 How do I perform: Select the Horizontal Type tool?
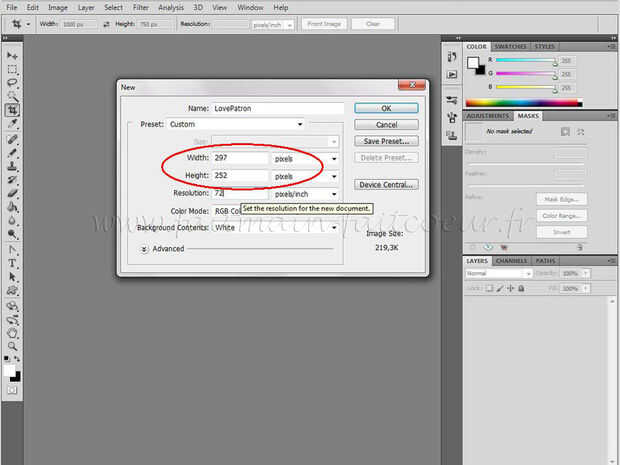click(x=12, y=263)
